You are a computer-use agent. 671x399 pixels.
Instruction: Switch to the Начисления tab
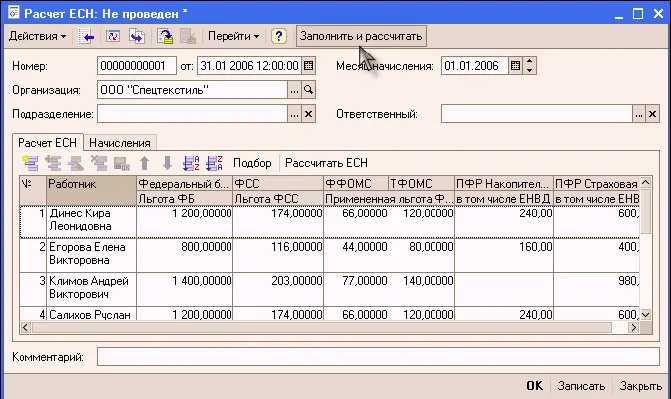coord(120,143)
